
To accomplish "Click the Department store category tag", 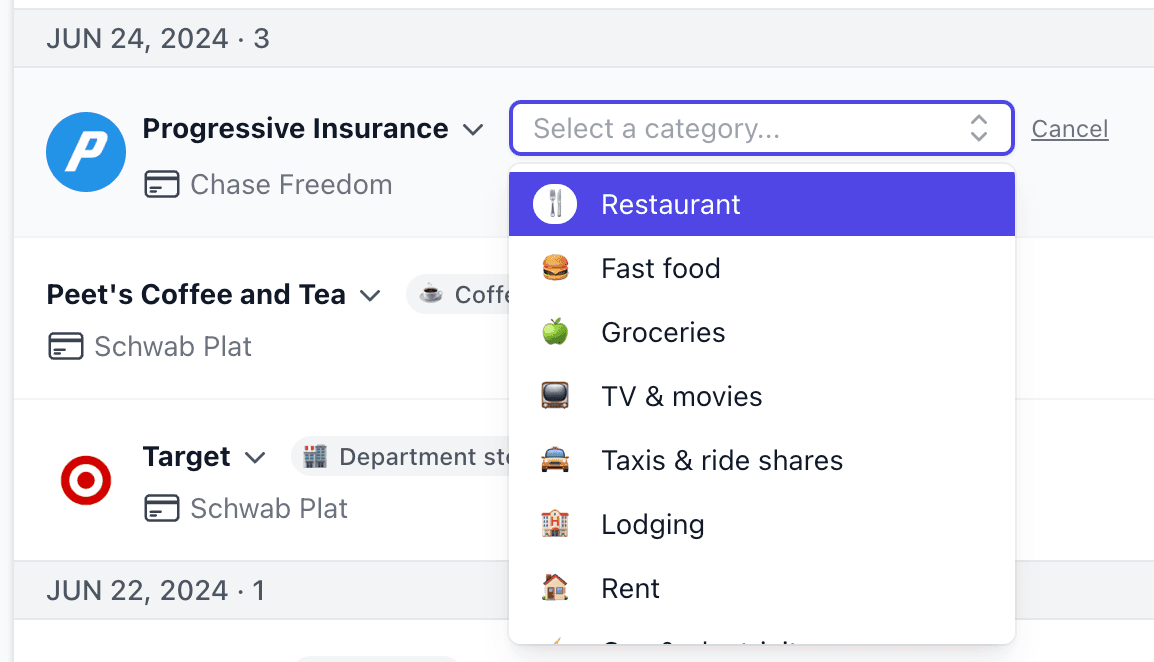I will [x=401, y=457].
